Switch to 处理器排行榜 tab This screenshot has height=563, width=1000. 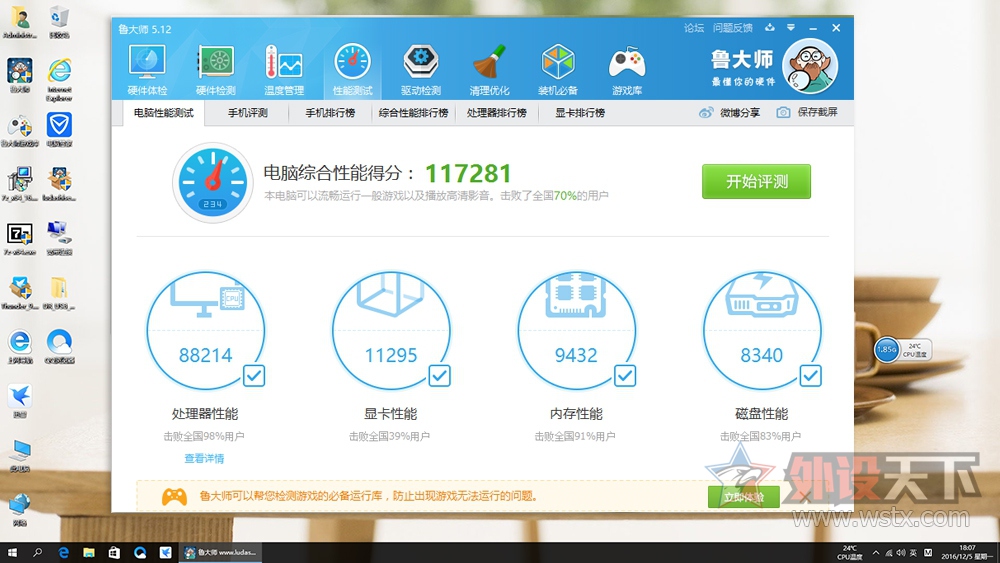pos(496,113)
